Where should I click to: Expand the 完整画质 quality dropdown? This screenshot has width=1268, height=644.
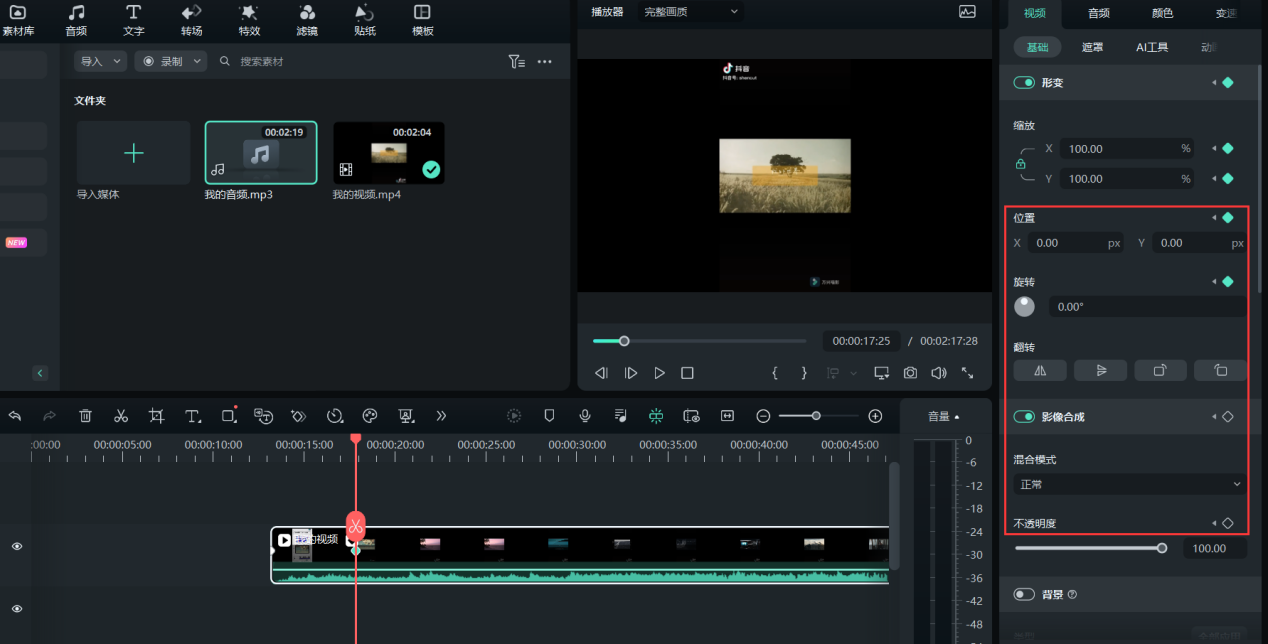(690, 12)
